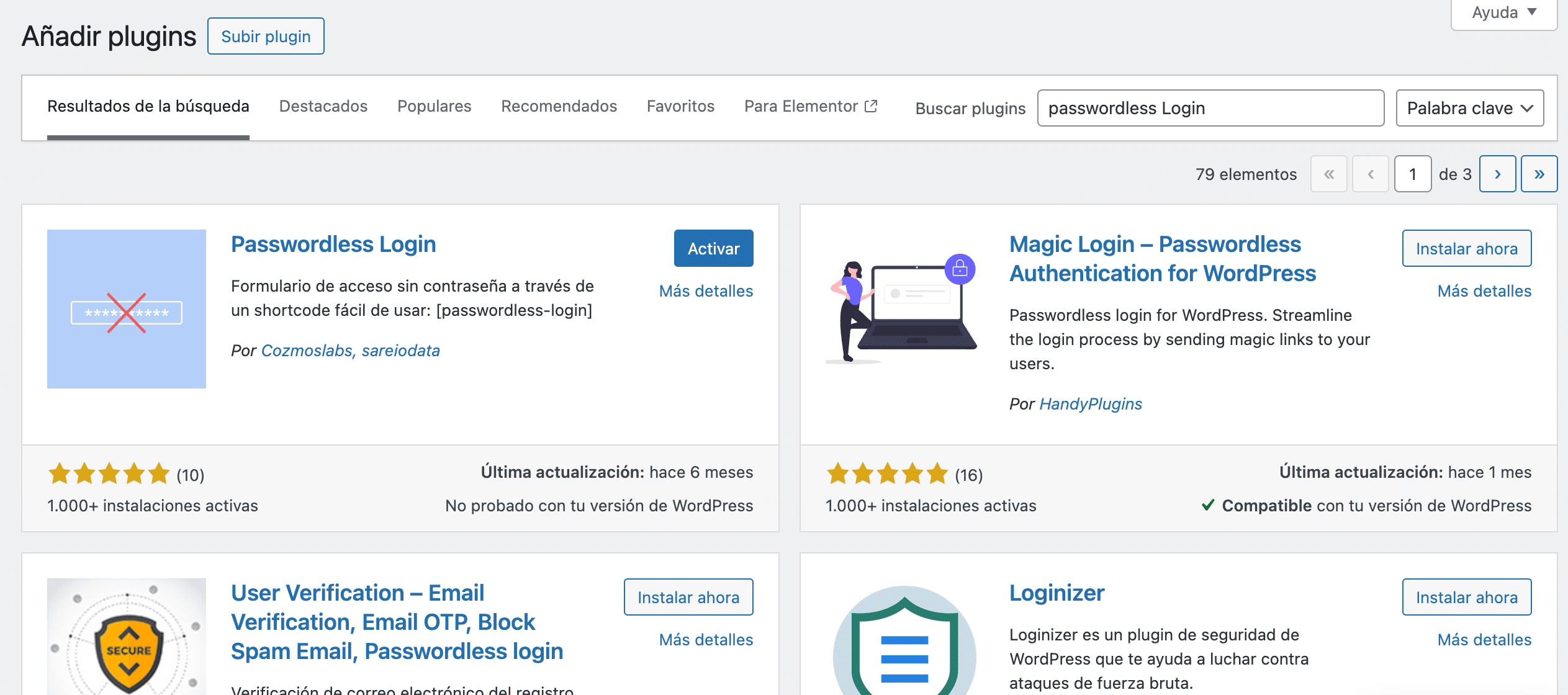This screenshot has width=1568, height=695.
Task: Expand the Ayuda help dropdown
Action: 1503,12
